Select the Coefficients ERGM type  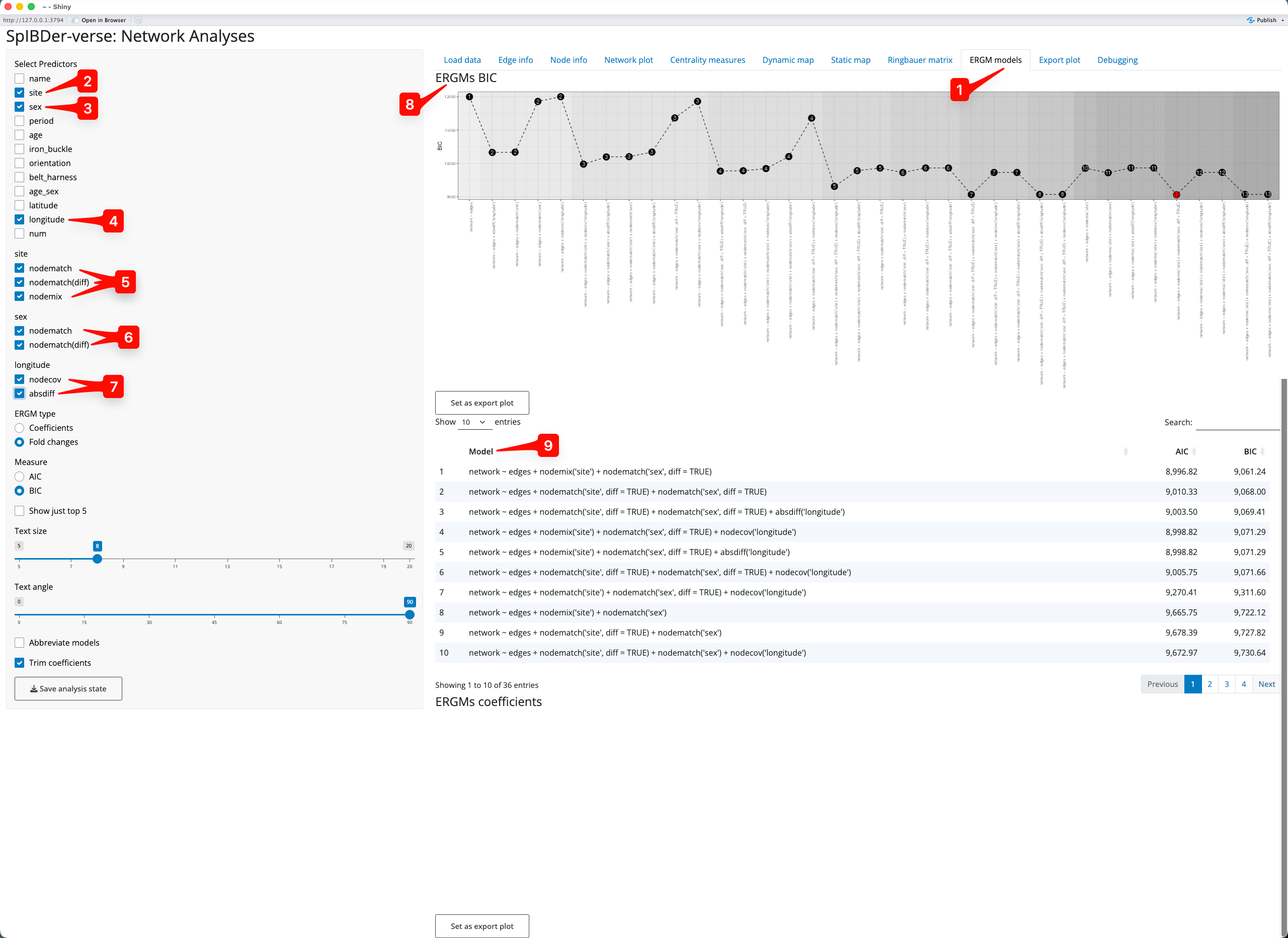click(19, 428)
